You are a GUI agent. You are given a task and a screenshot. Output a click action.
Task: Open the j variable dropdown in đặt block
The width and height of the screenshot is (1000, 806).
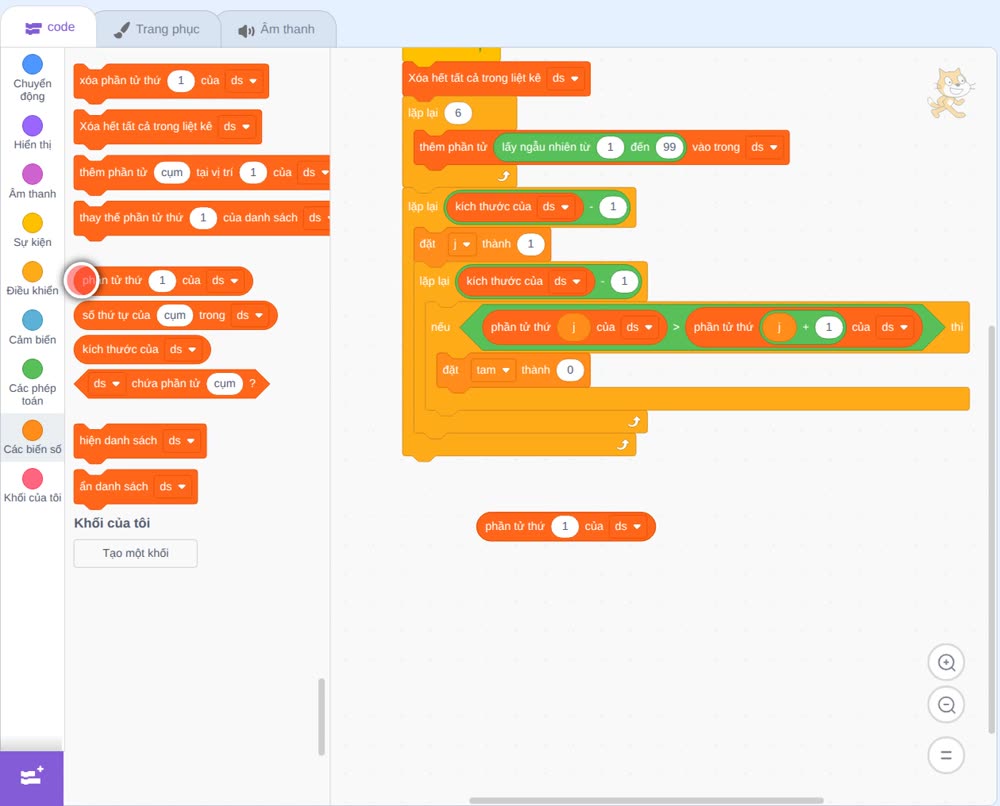click(462, 244)
